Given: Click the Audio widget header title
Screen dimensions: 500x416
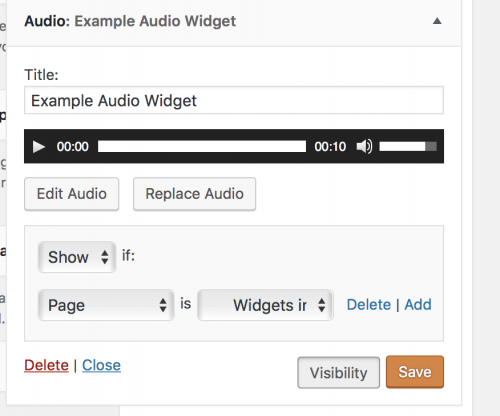Looking at the screenshot, I should click(x=130, y=21).
